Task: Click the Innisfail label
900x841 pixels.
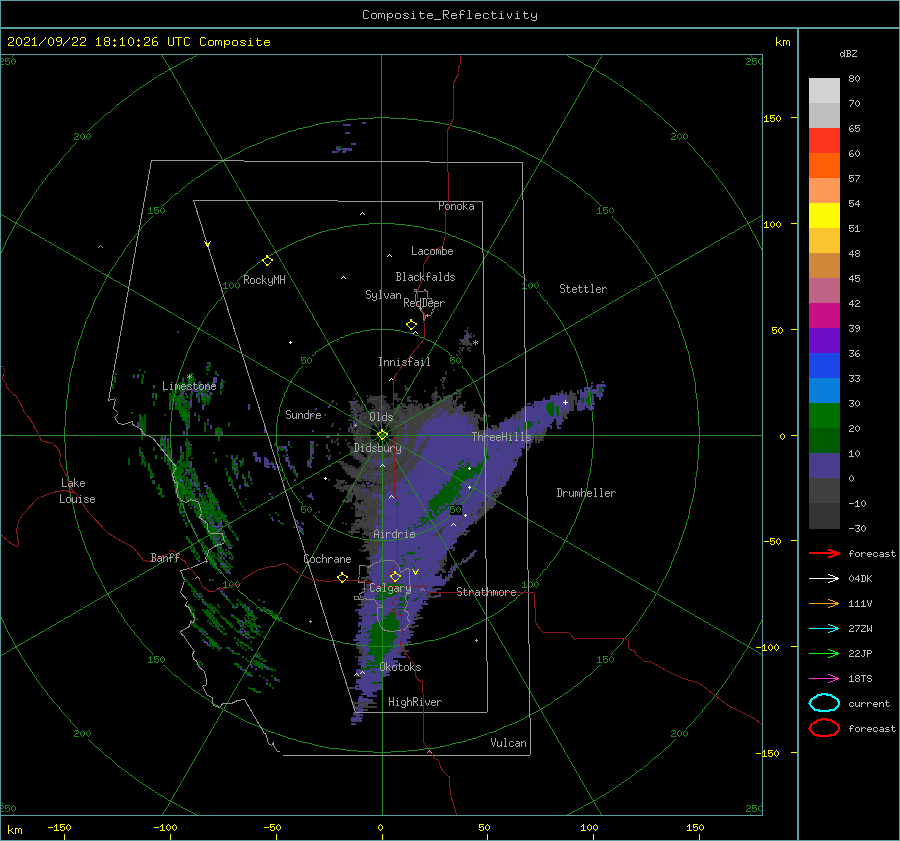Action: click(x=404, y=362)
